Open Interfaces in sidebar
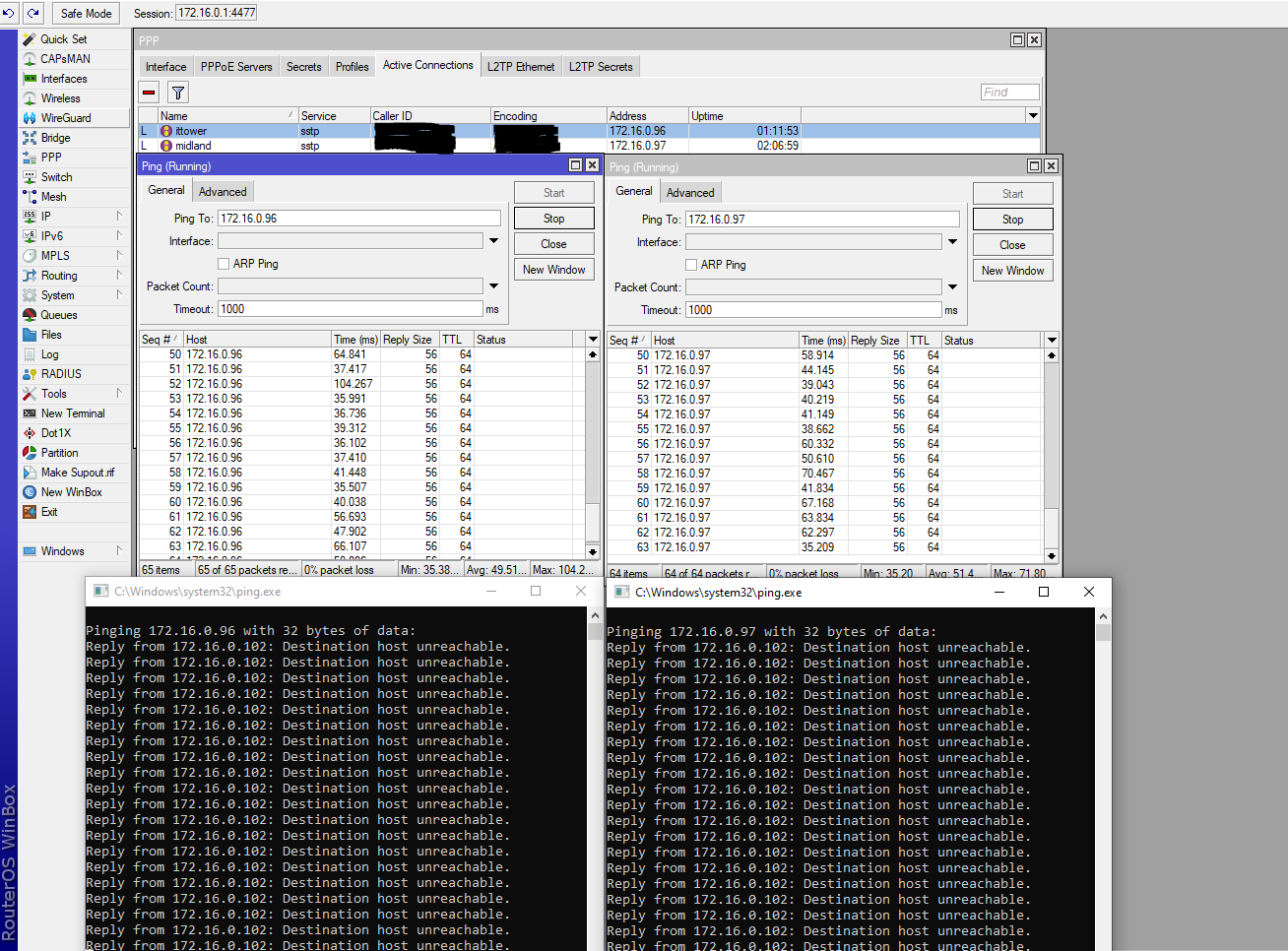Viewport: 1288px width, 951px height. pyautogui.click(x=64, y=79)
